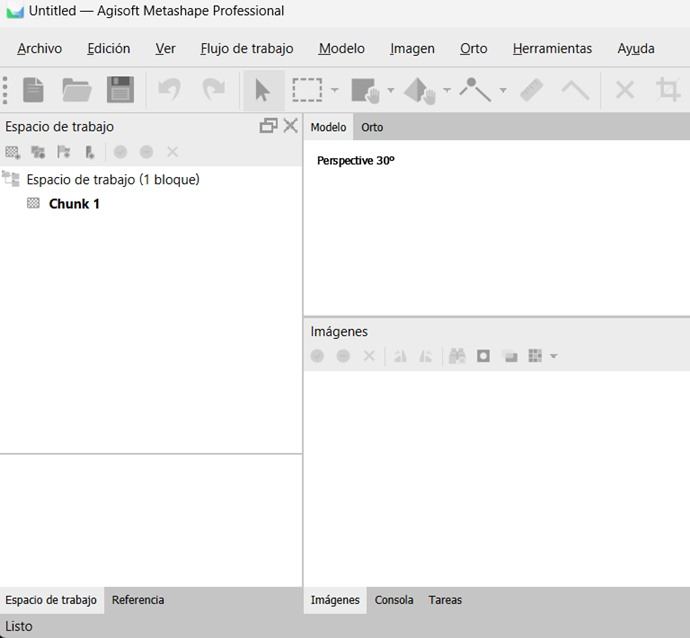Screen dimensions: 690x638
Task: Switch to the Modelo view tab
Action: click(328, 127)
